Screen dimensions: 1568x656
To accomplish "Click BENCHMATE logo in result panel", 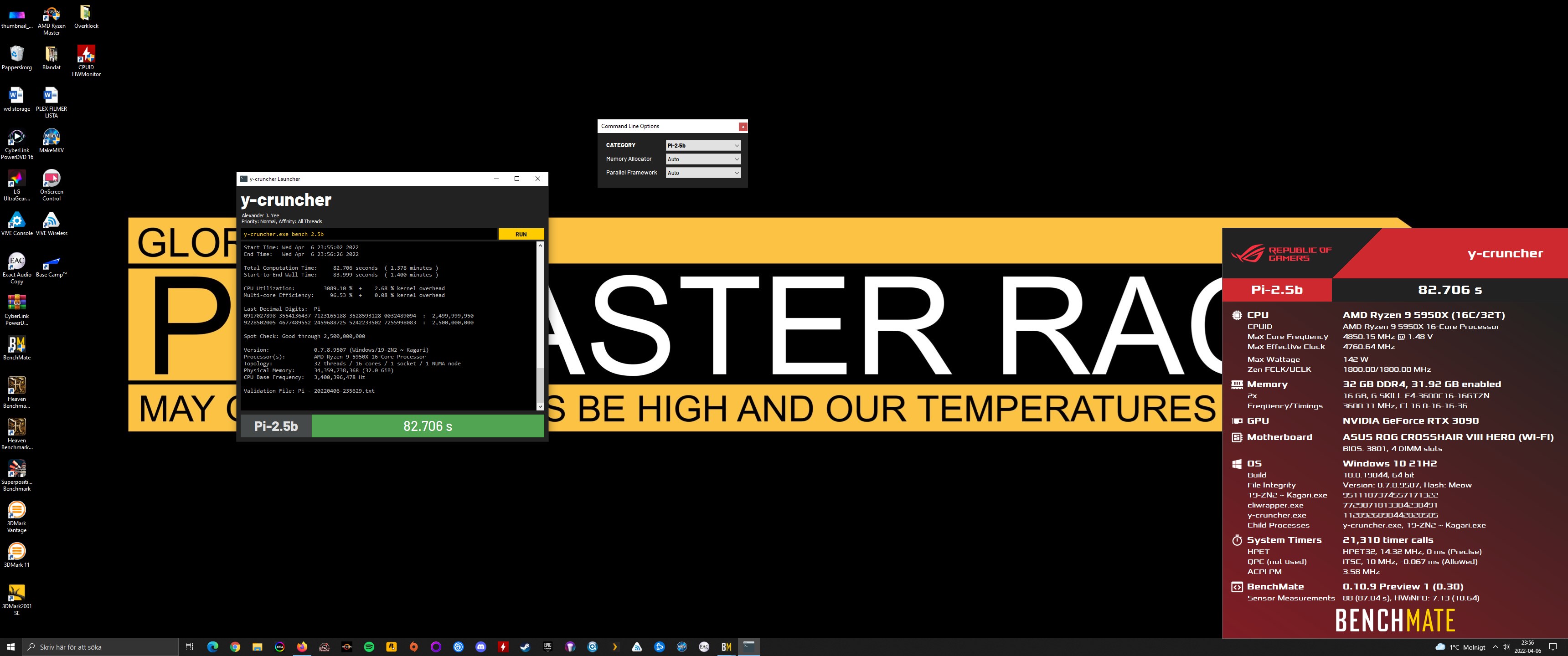I will tap(1394, 621).
